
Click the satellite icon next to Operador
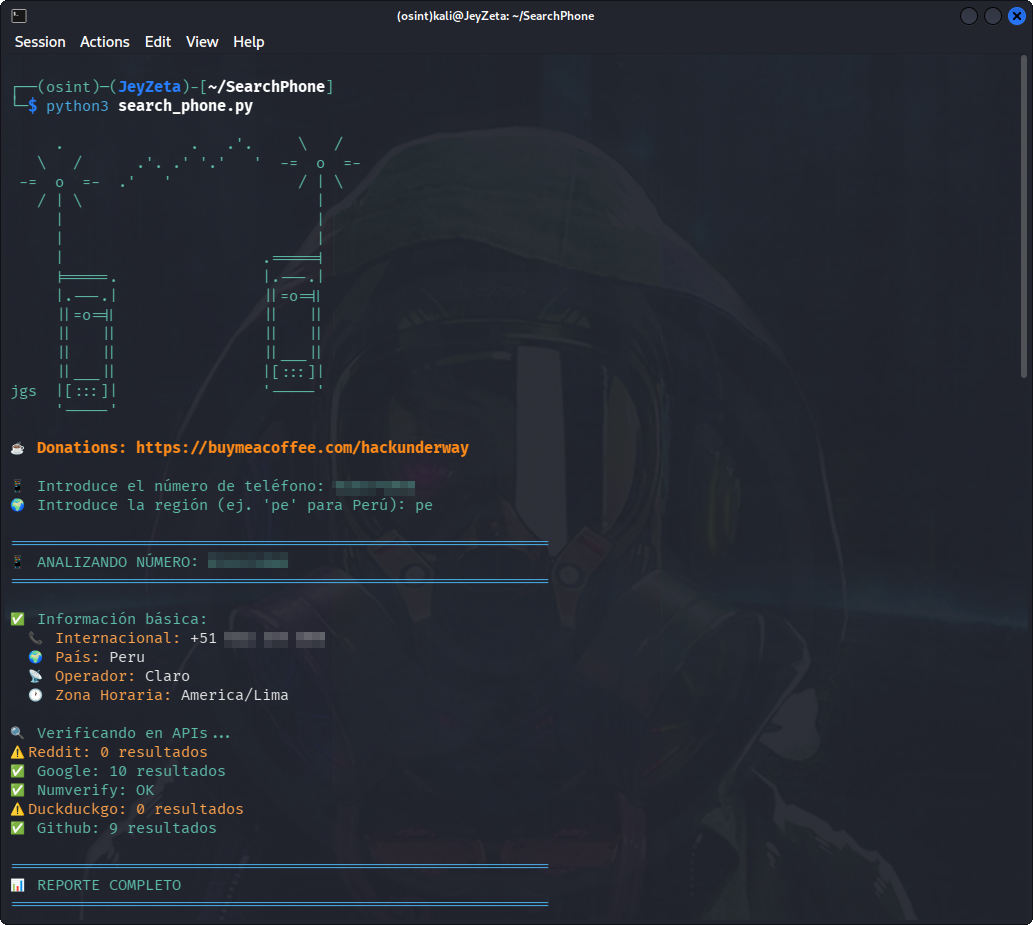coord(36,677)
